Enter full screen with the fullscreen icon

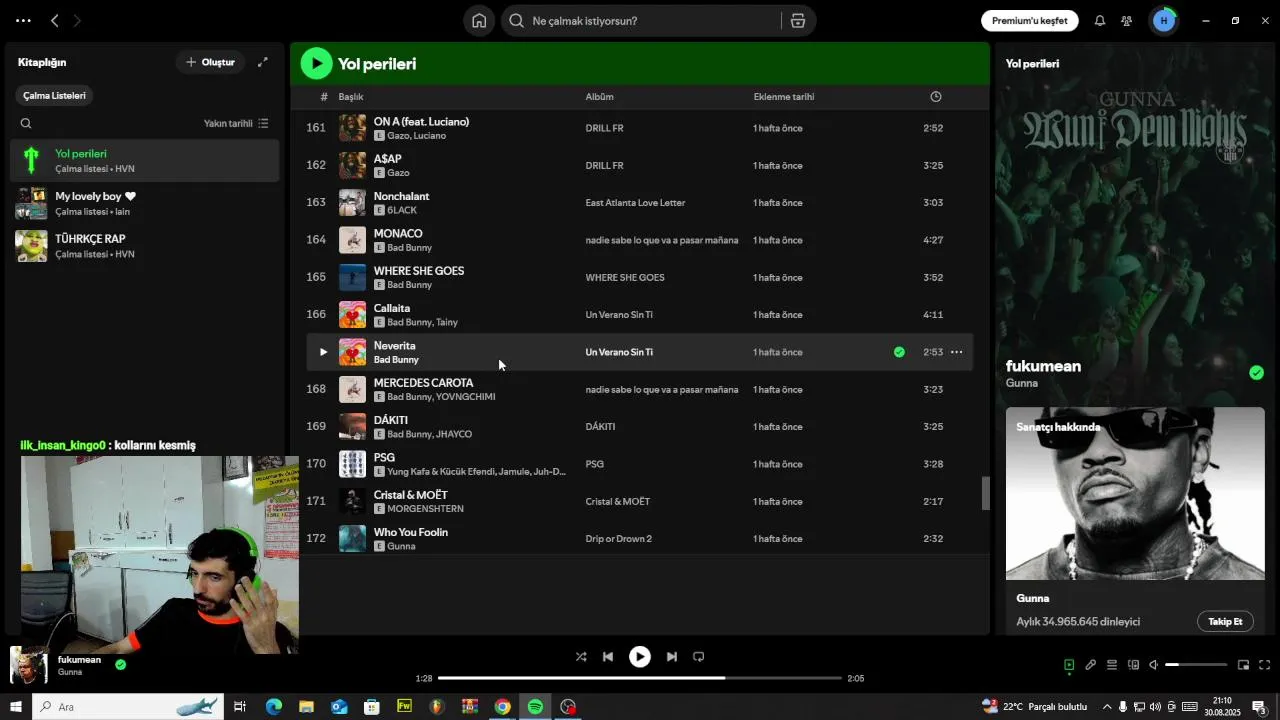(1264, 665)
